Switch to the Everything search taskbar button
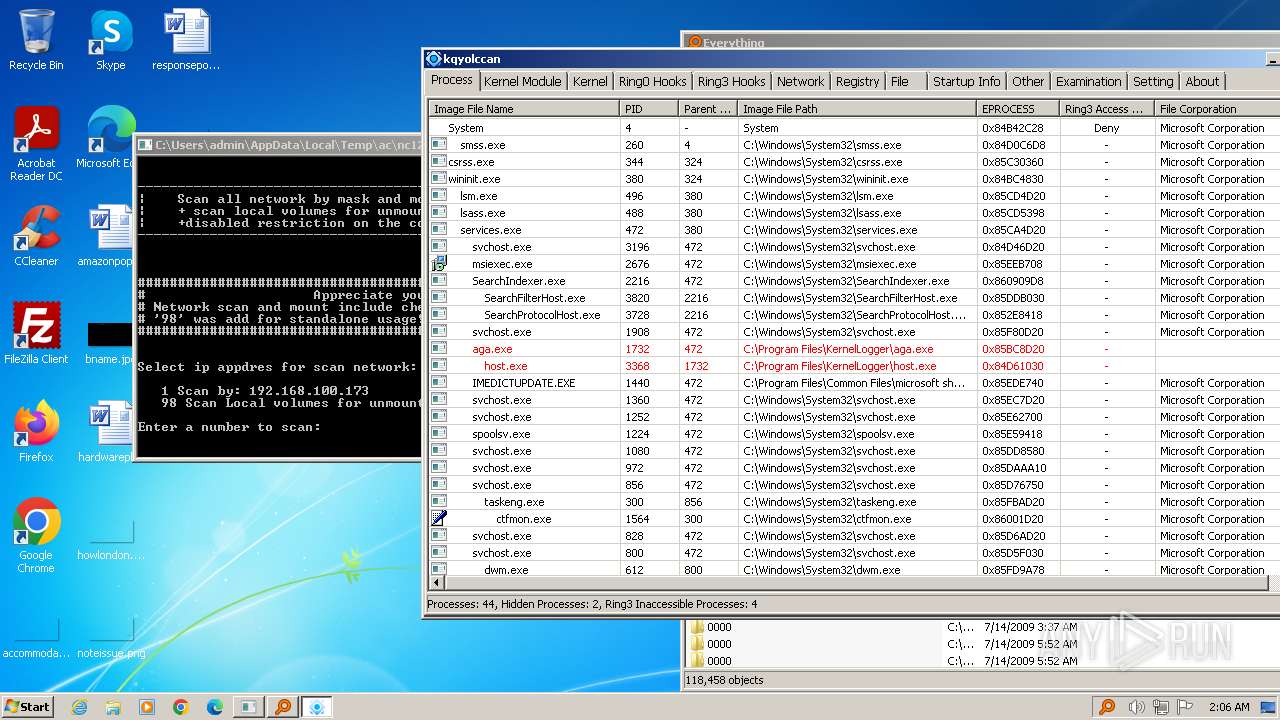1280x720 pixels. 283,707
